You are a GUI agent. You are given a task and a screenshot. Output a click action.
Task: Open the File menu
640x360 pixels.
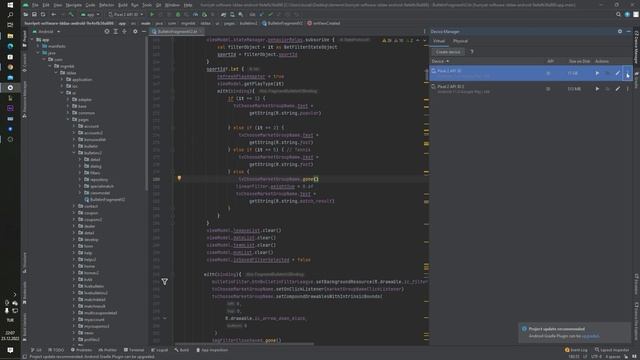[x=35, y=5]
